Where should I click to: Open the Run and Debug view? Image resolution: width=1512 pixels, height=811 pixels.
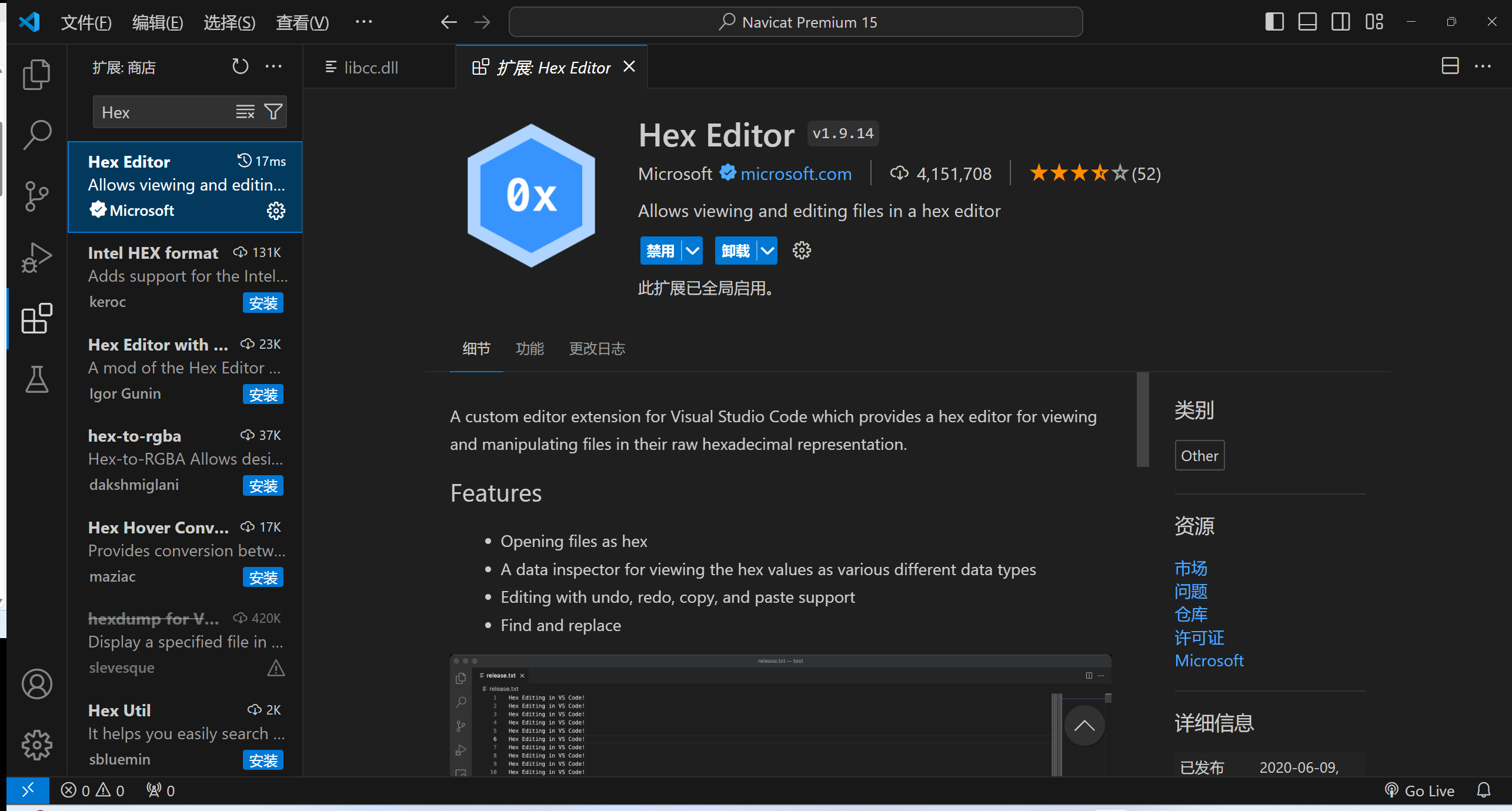point(36,258)
